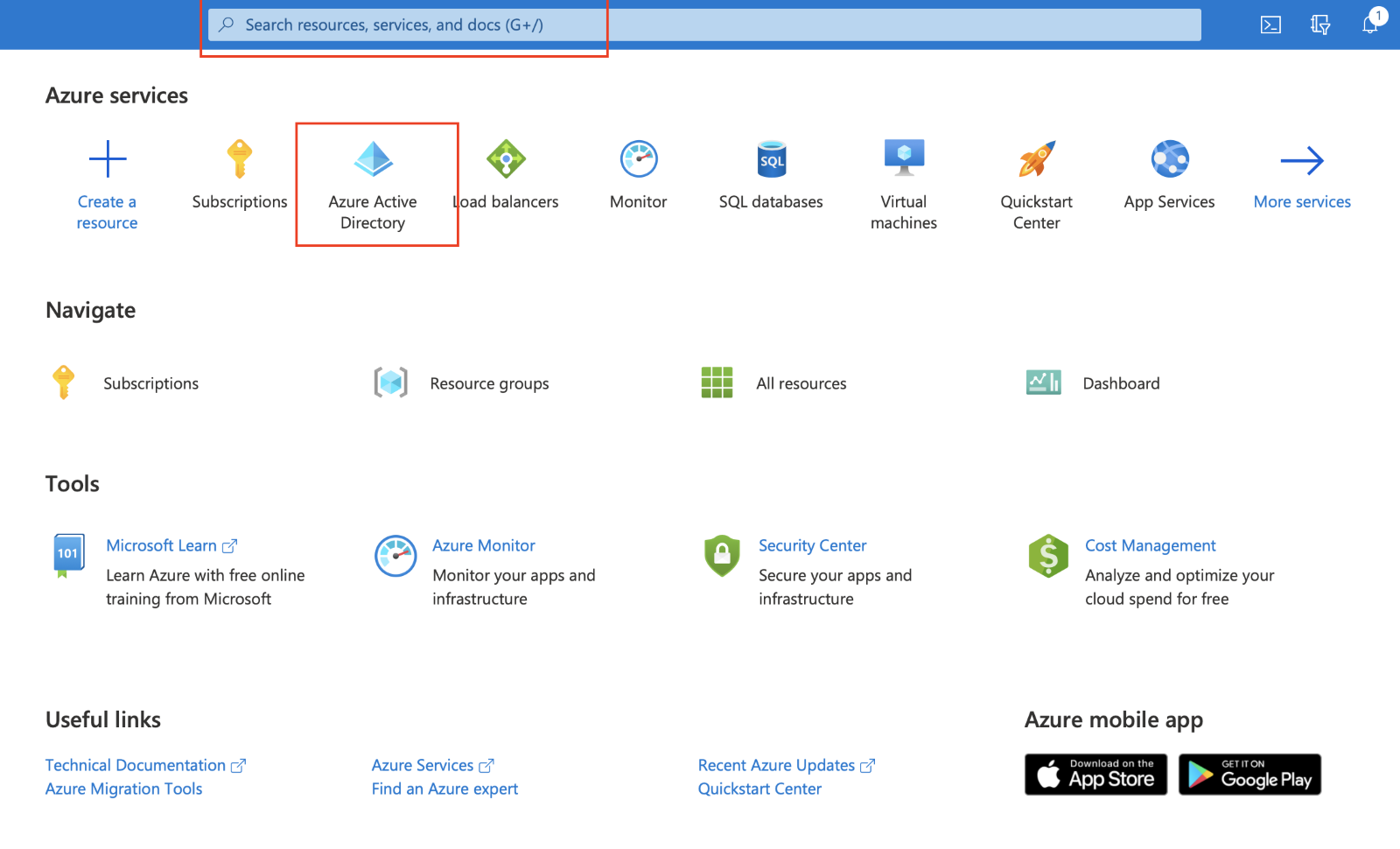Click Subscriptions text under Navigate

150,383
